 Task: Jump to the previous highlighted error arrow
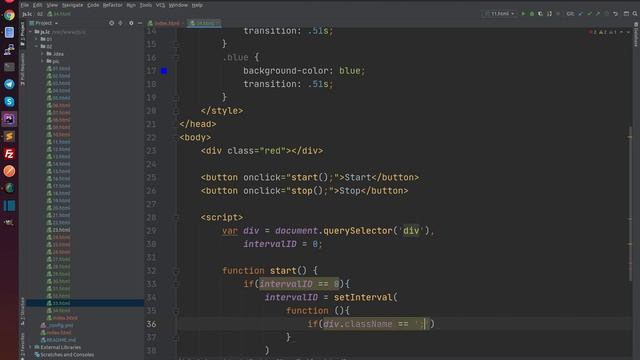point(621,32)
